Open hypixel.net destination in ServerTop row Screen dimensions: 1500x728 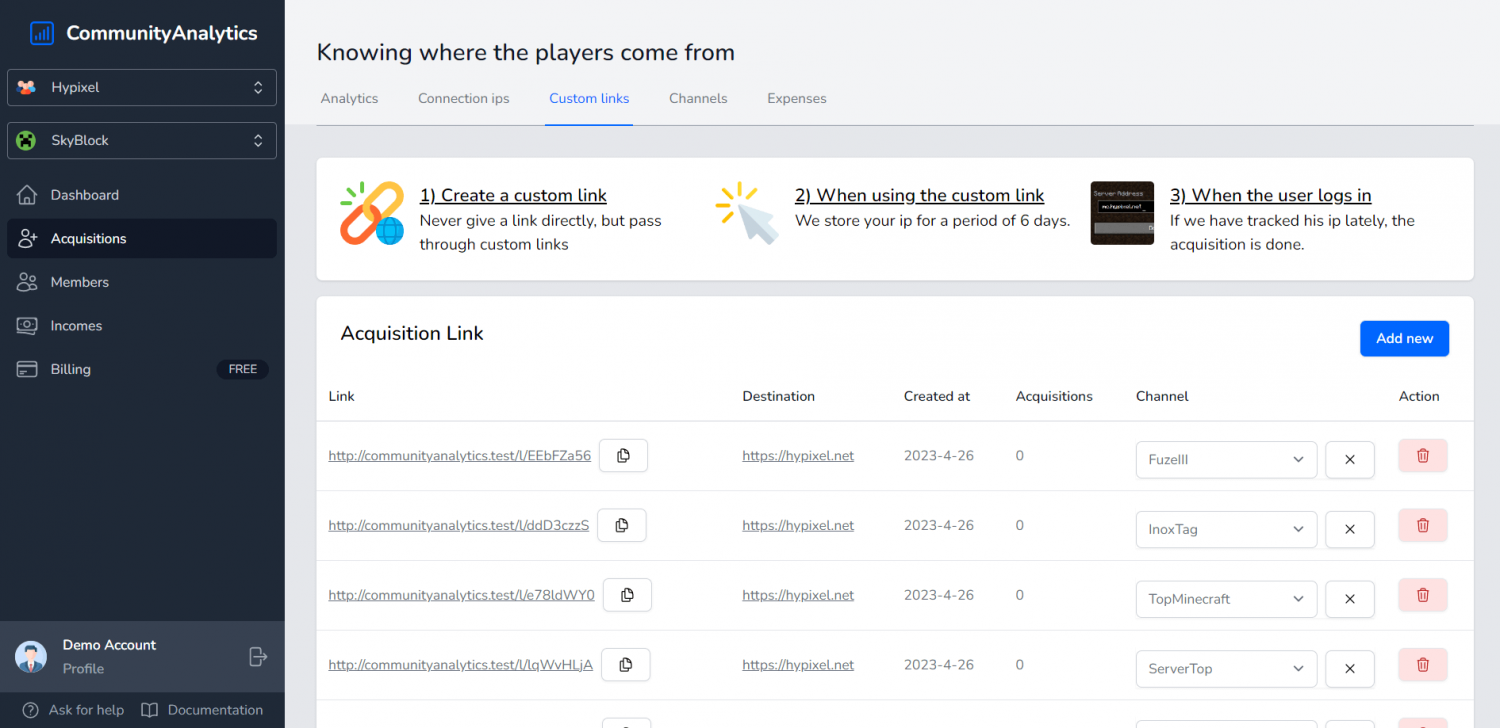tap(798, 664)
